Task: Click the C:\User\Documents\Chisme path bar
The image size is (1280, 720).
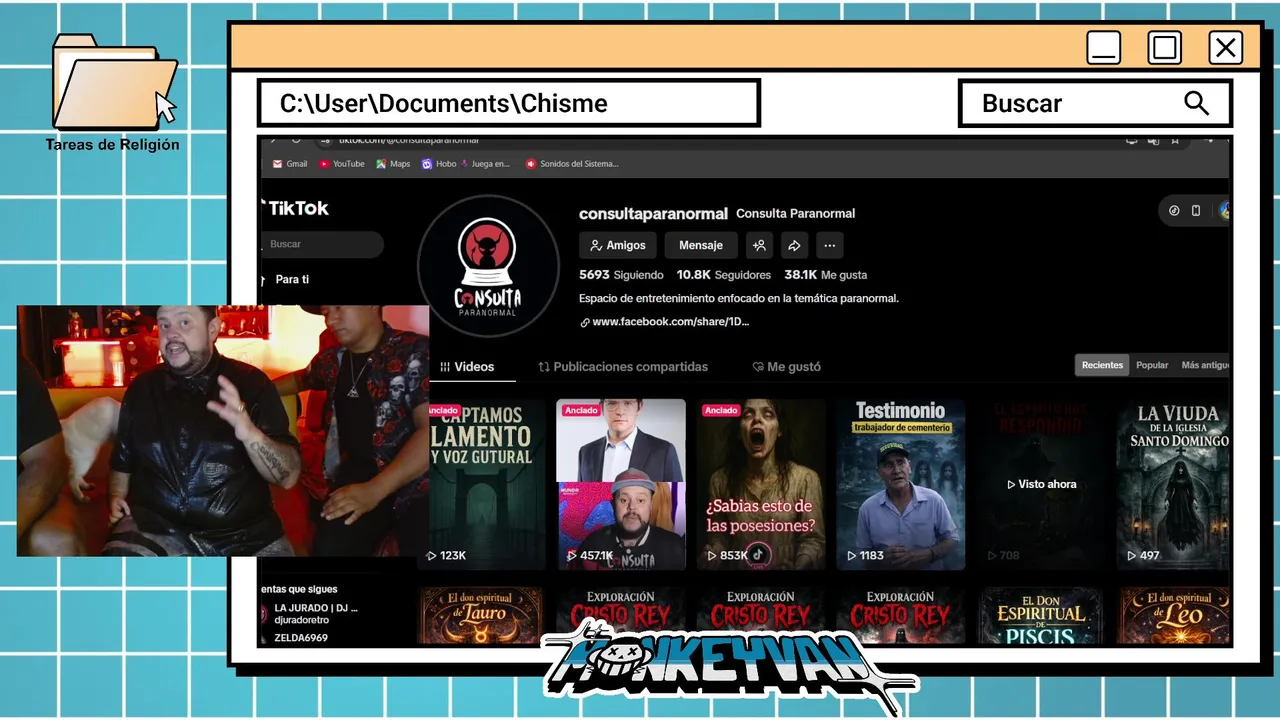Action: pyautogui.click(x=509, y=103)
